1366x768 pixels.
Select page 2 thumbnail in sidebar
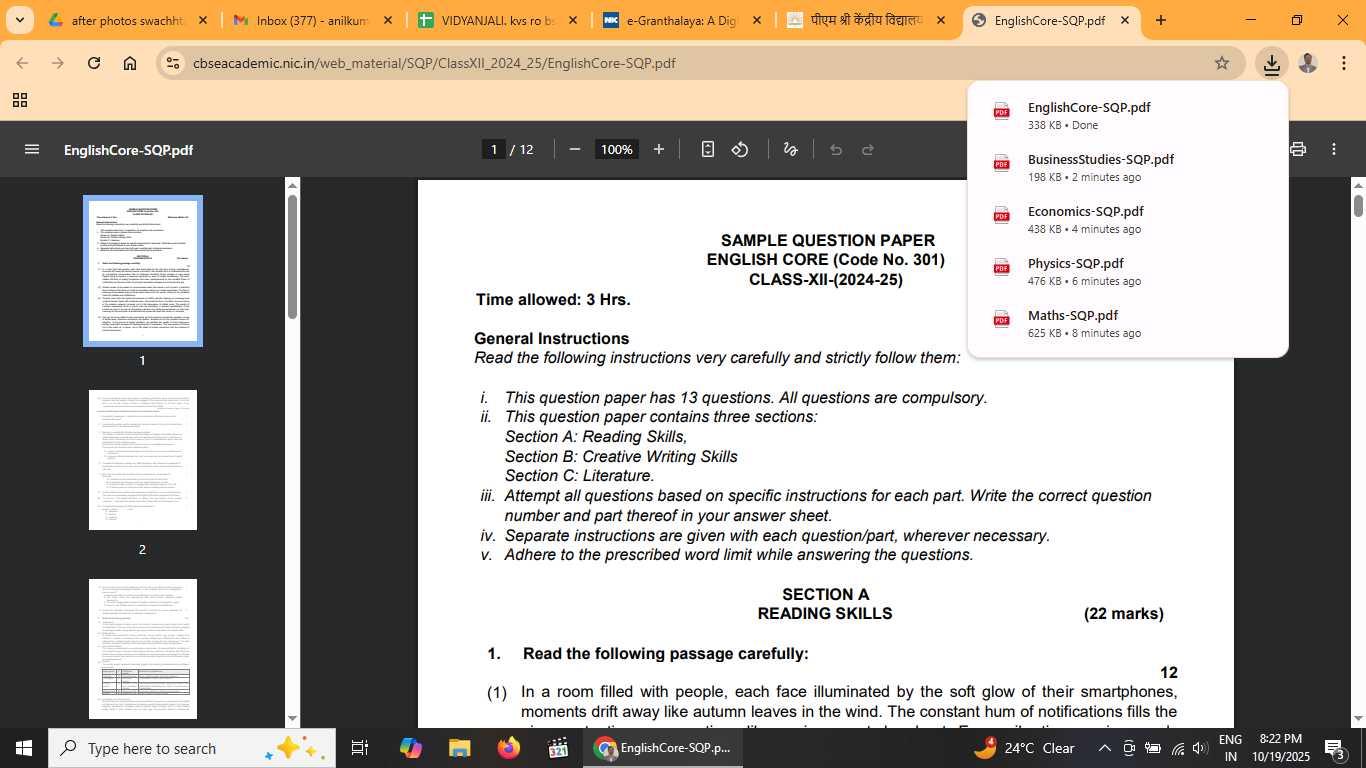[x=143, y=460]
